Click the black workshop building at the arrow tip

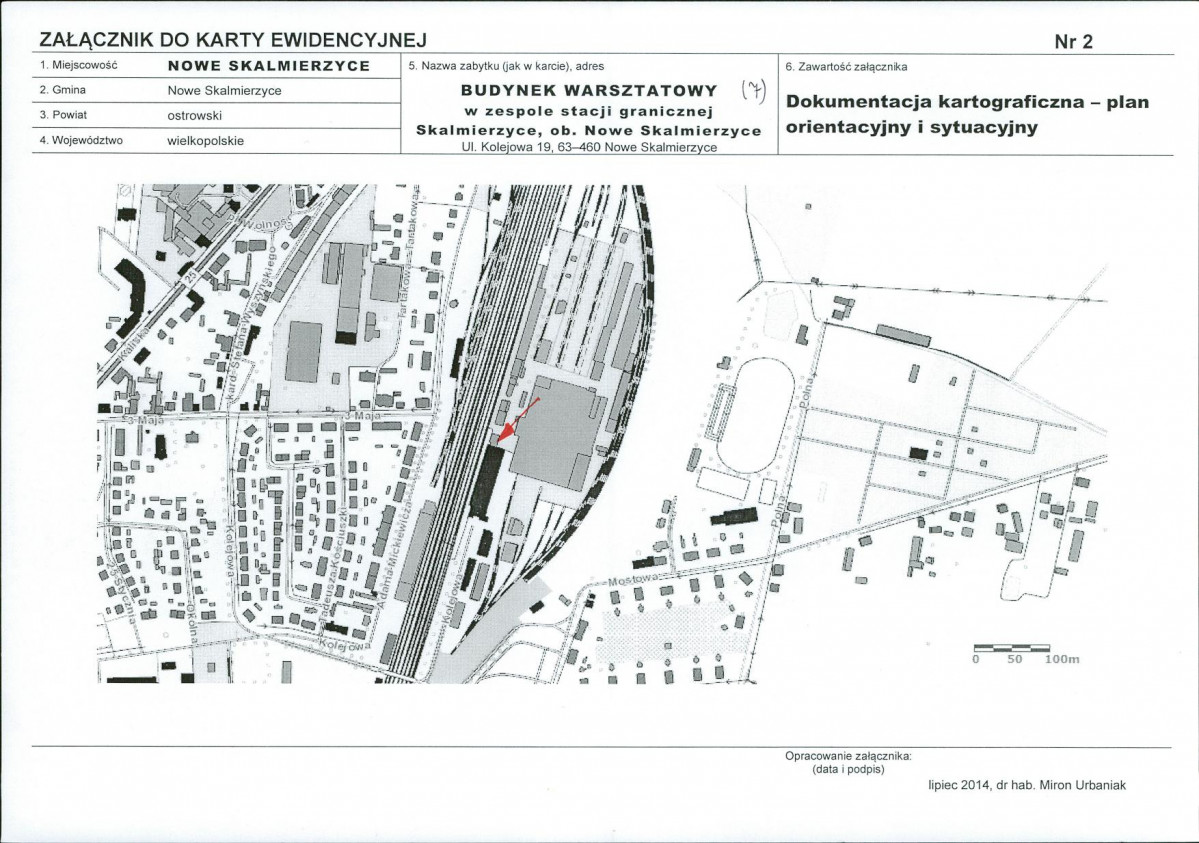click(x=490, y=478)
